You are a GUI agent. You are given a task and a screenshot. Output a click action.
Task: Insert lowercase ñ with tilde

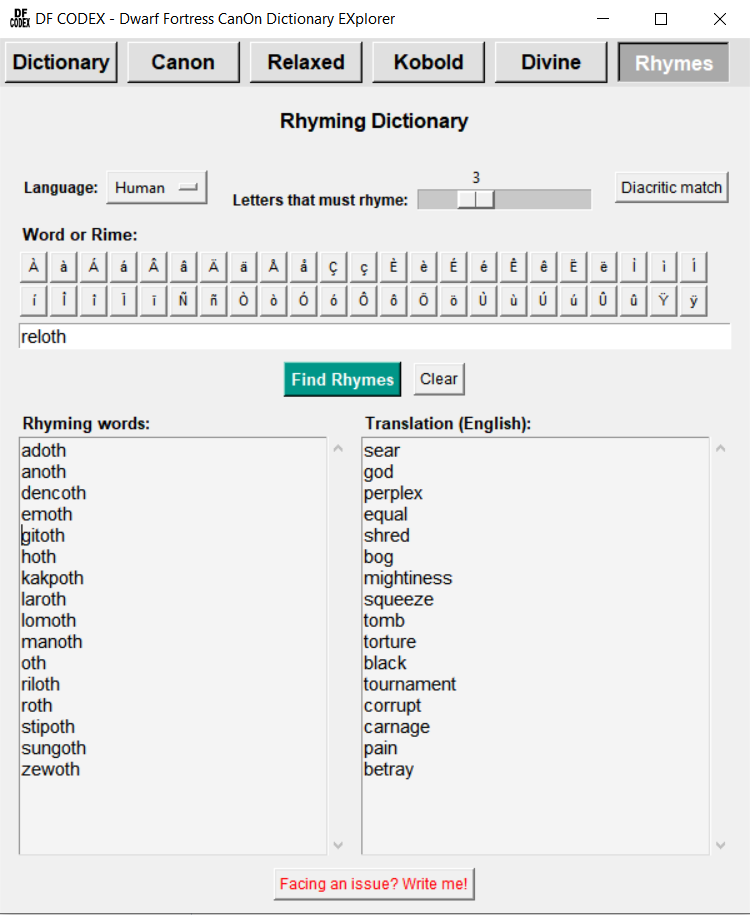click(x=214, y=301)
